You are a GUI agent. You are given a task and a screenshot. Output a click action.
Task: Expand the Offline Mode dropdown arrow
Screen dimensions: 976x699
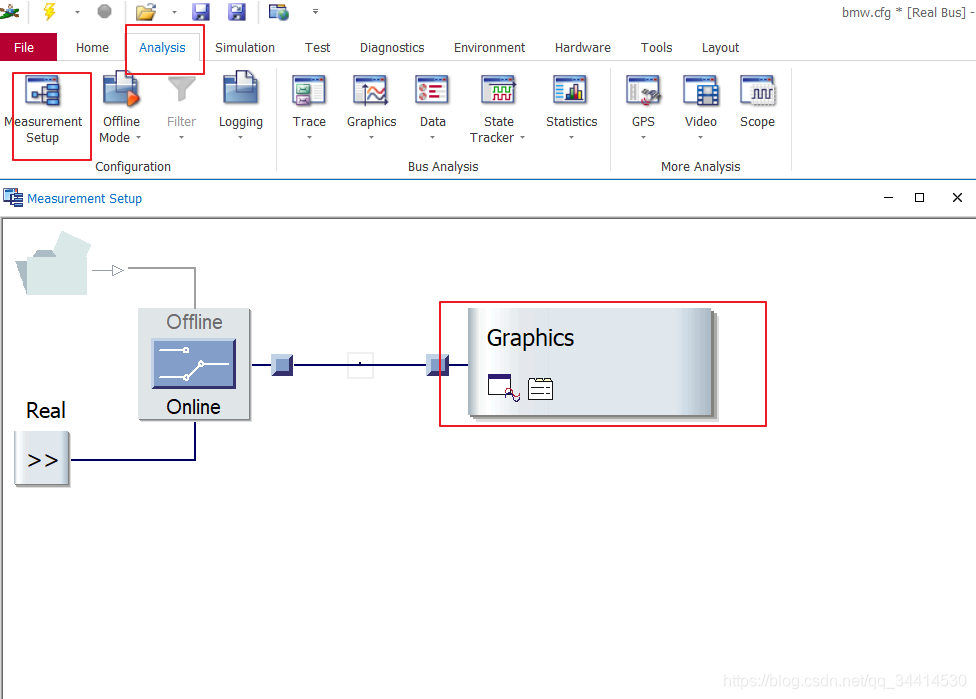138,138
